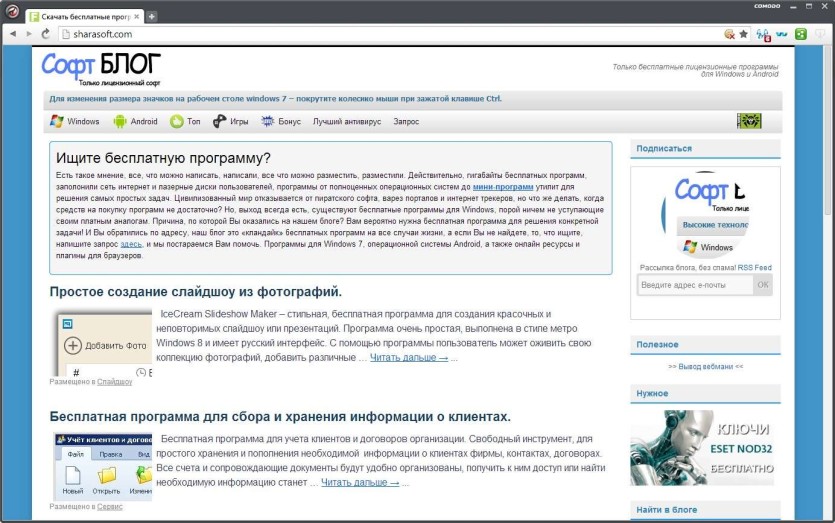Reload the page with the refresh icon
The width and height of the screenshot is (835, 523).
pyautogui.click(x=46, y=34)
